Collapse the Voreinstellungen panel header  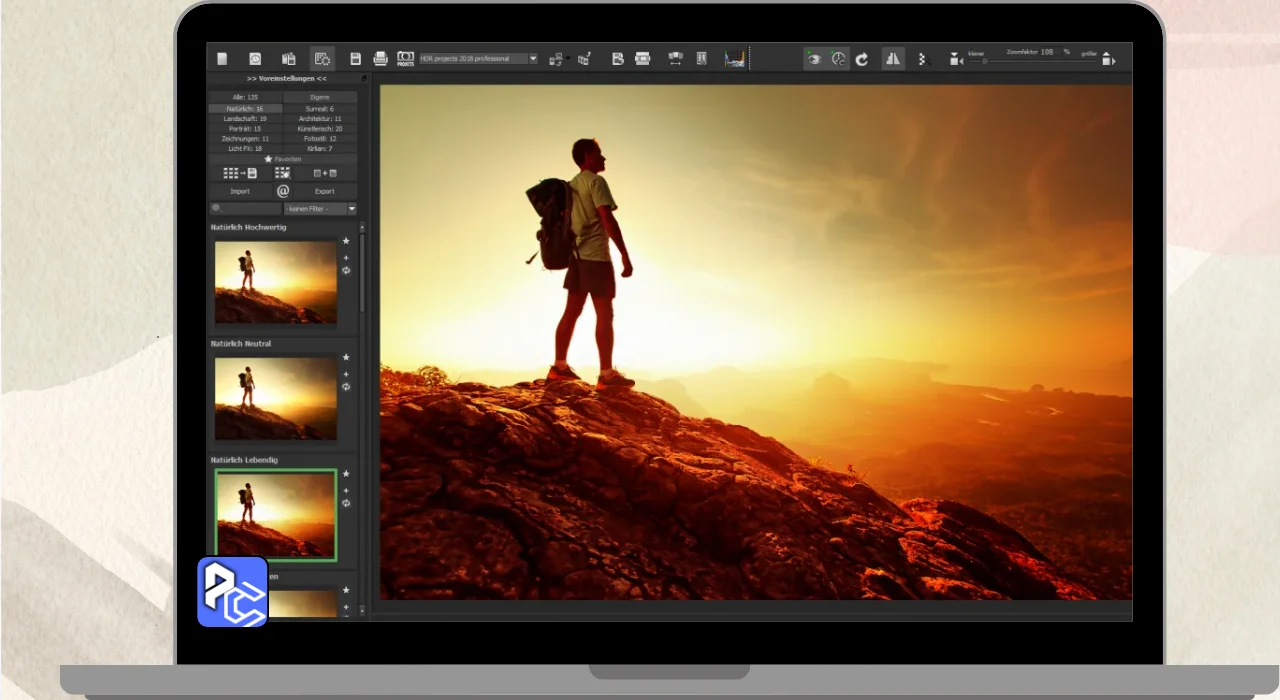287,78
